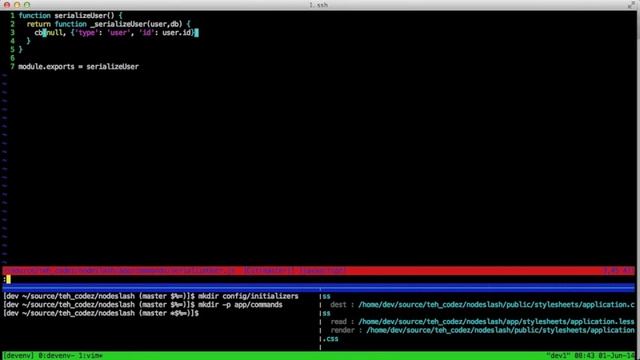Click the app/stylesheets/application.less path
The image size is (640, 360).
pyautogui.click(x=496, y=322)
